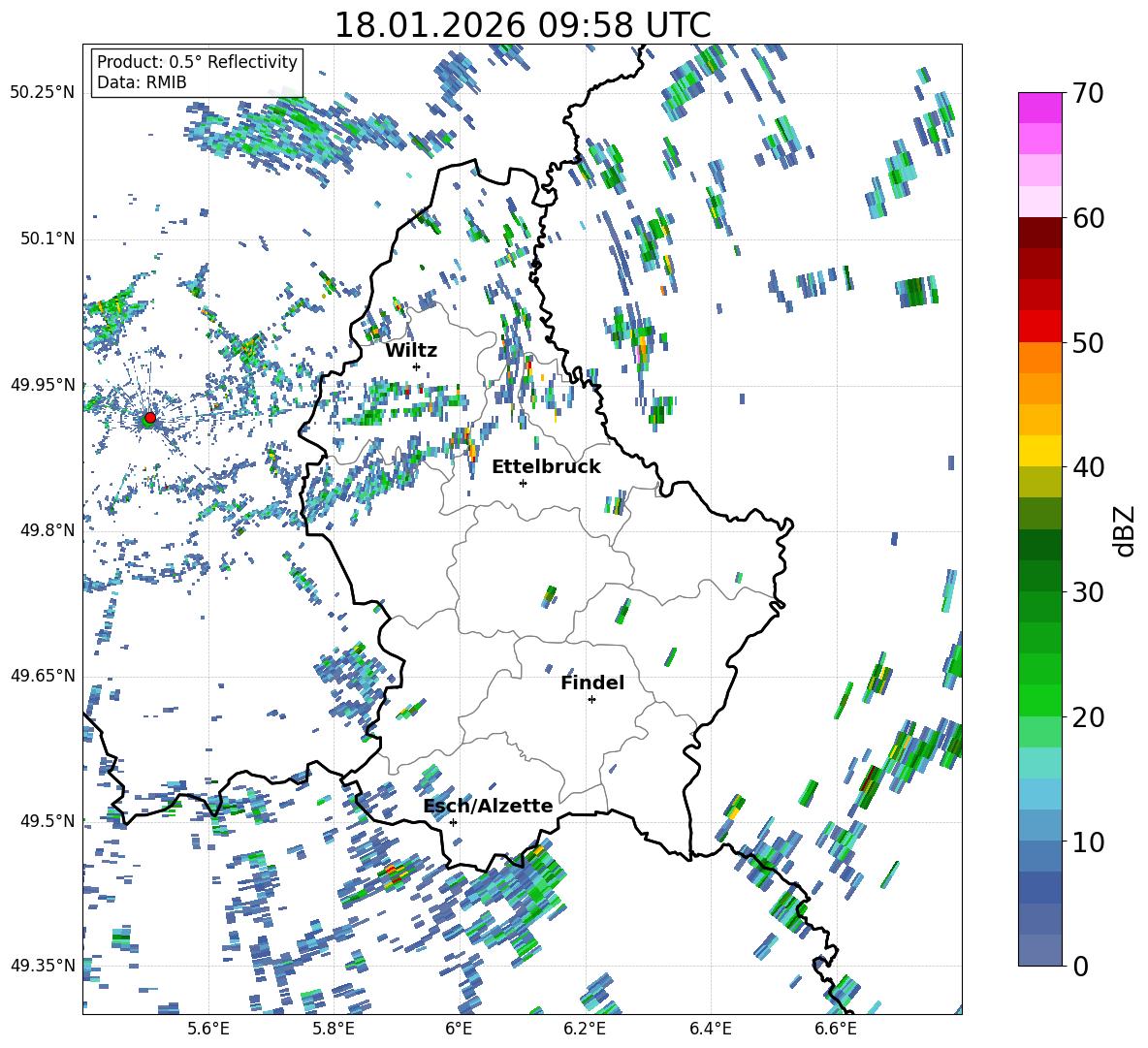Screen dimensions: 1148x1048
Task: Click the latitude label 49.65°N
Action: coord(43,676)
